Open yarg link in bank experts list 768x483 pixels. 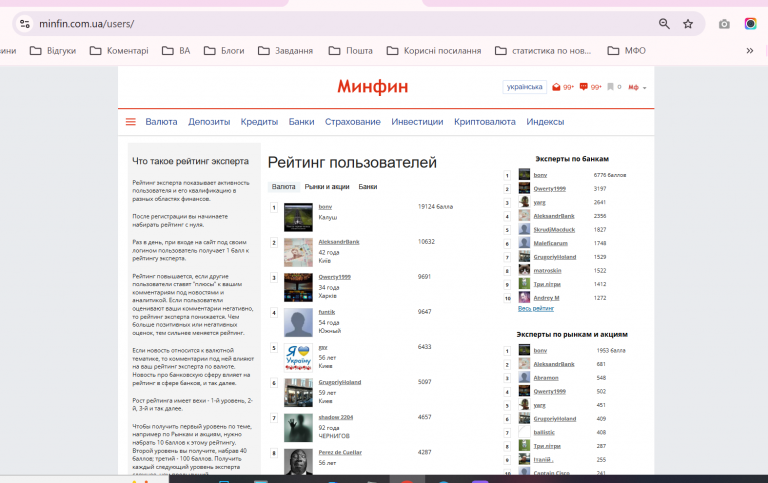540,202
